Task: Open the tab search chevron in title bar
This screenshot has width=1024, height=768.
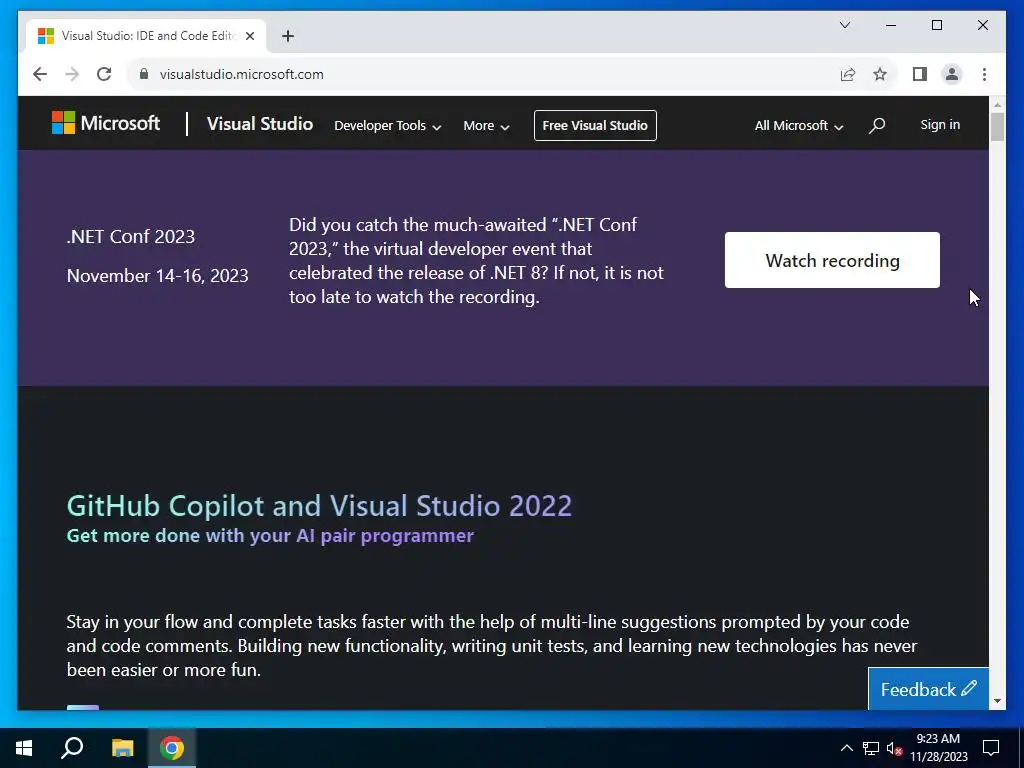Action: point(844,25)
